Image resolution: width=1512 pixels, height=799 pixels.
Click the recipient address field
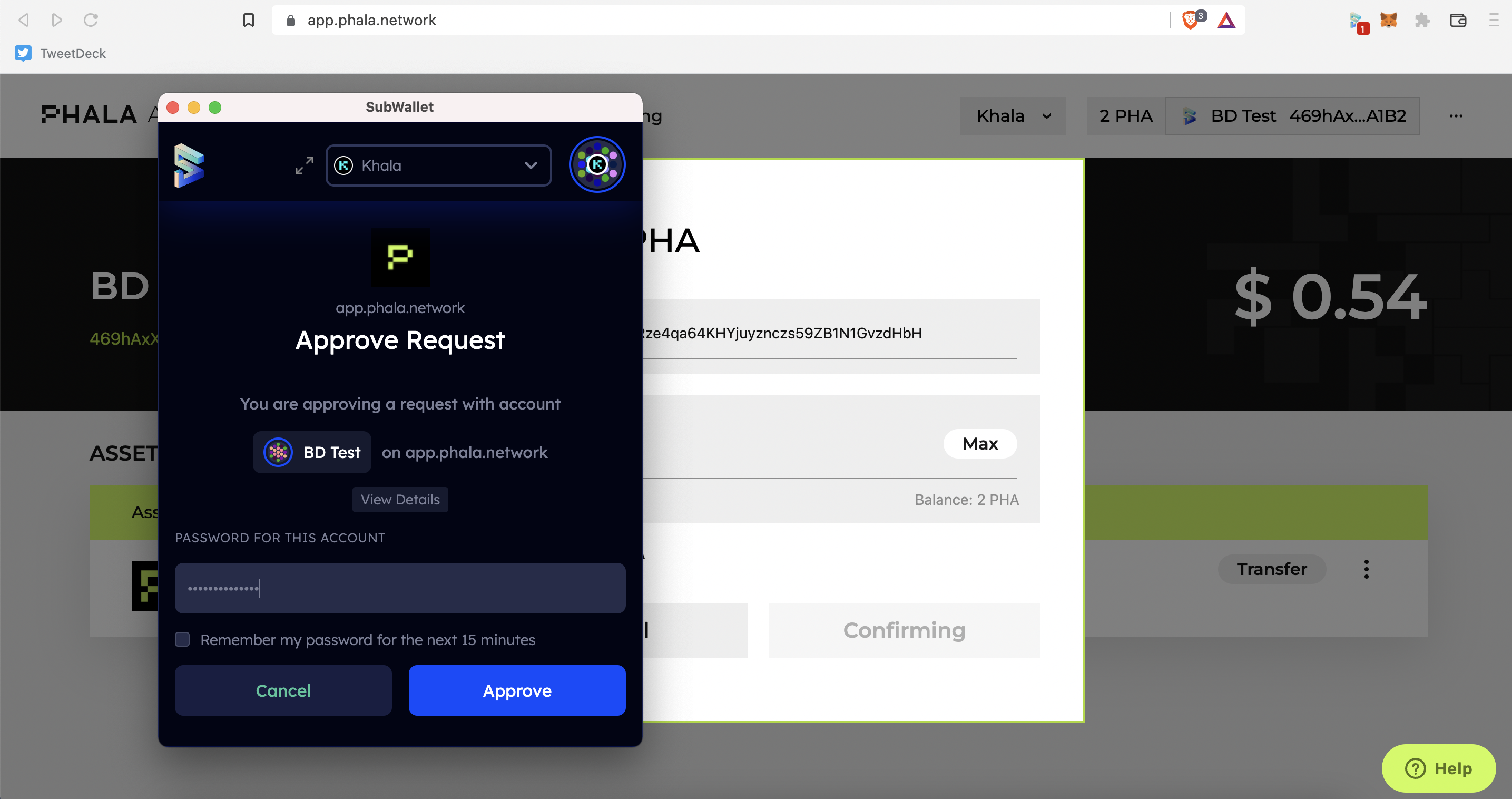point(830,334)
